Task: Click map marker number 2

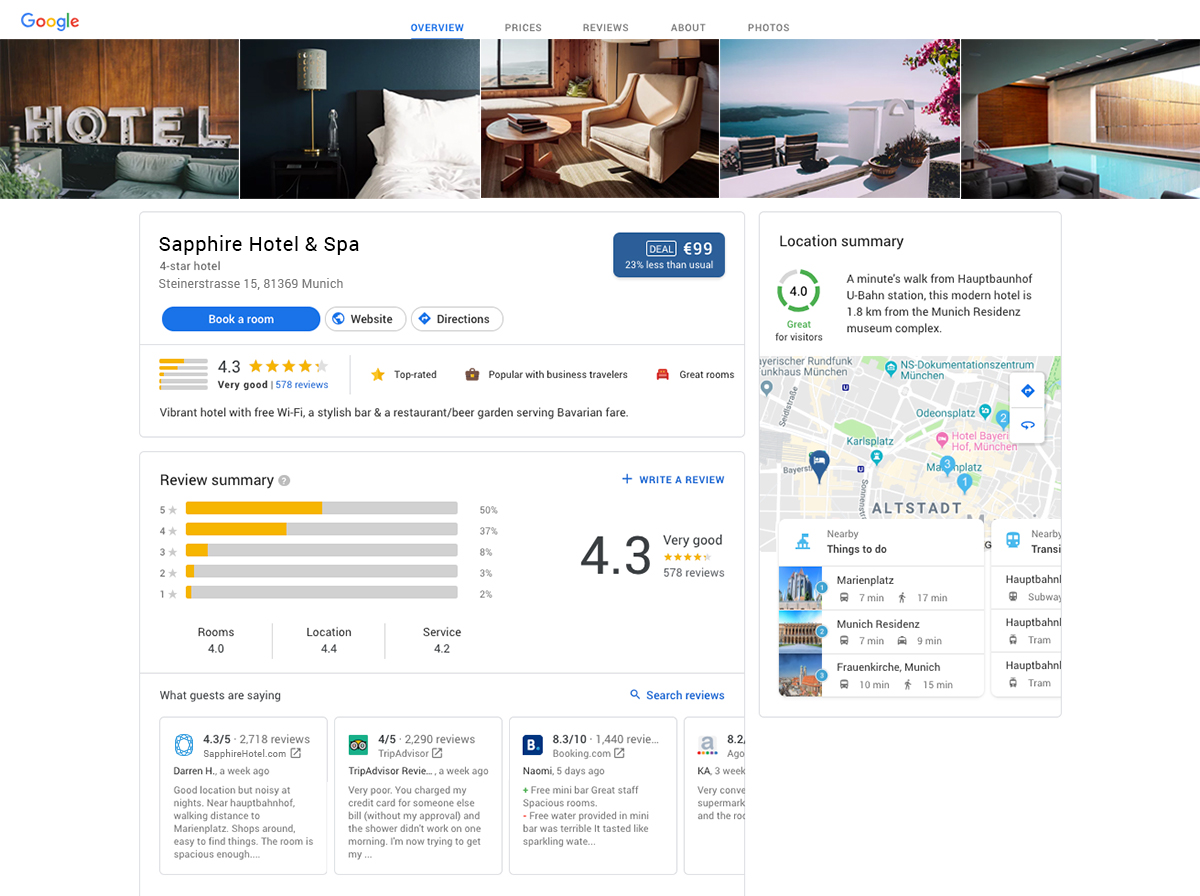Action: pyautogui.click(x=1003, y=418)
